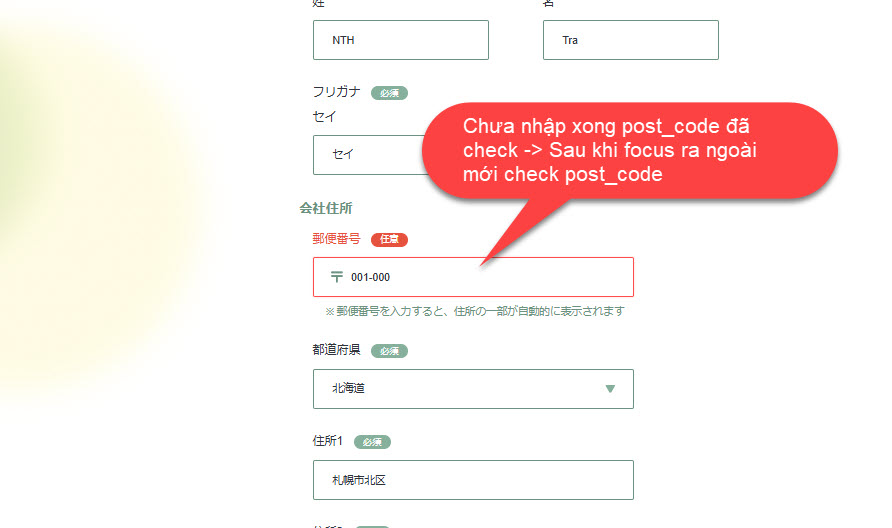This screenshot has height=528, width=892.
Task: Click the postal code auto-fill hint text
Action: pyautogui.click(x=474, y=311)
